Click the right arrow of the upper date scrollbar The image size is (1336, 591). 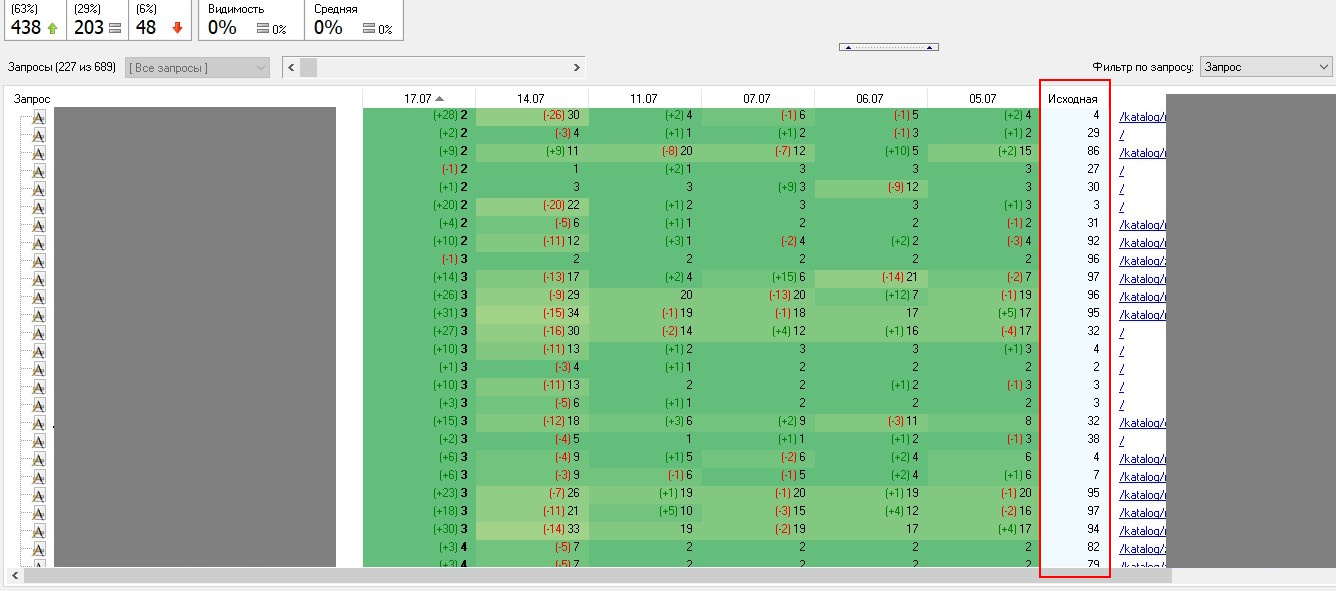576,67
